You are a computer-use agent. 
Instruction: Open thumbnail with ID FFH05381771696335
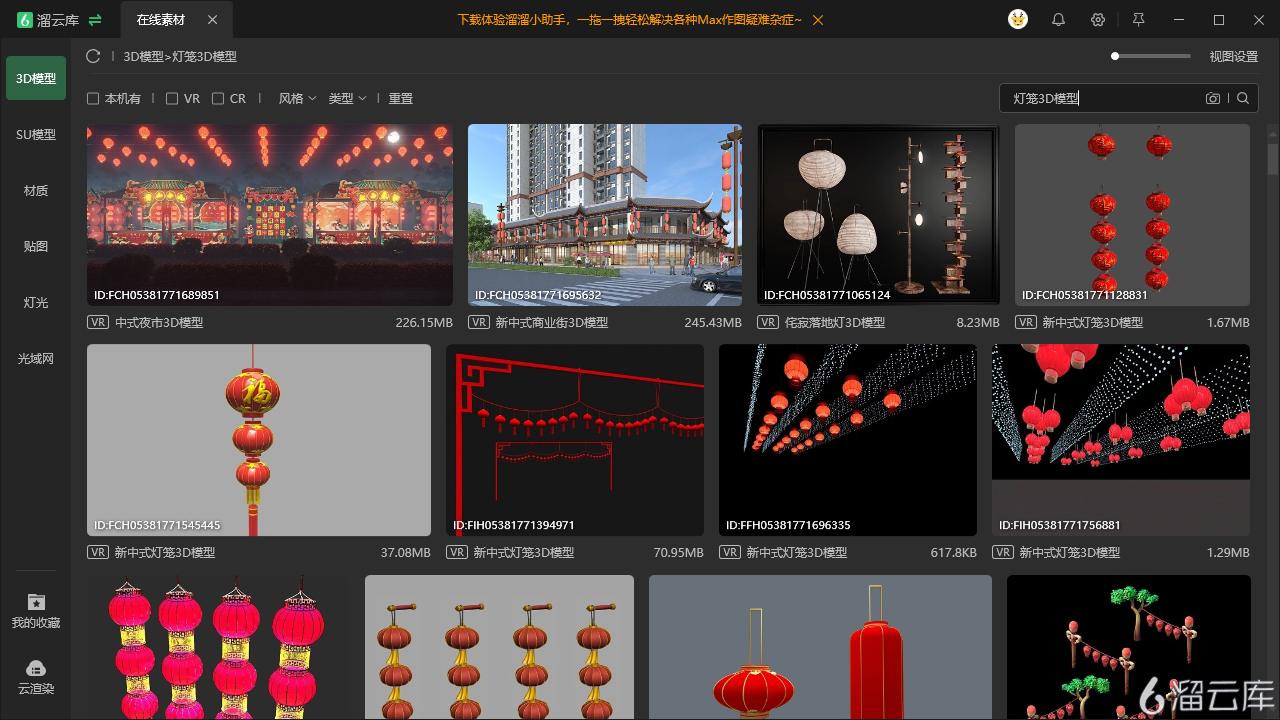(848, 440)
